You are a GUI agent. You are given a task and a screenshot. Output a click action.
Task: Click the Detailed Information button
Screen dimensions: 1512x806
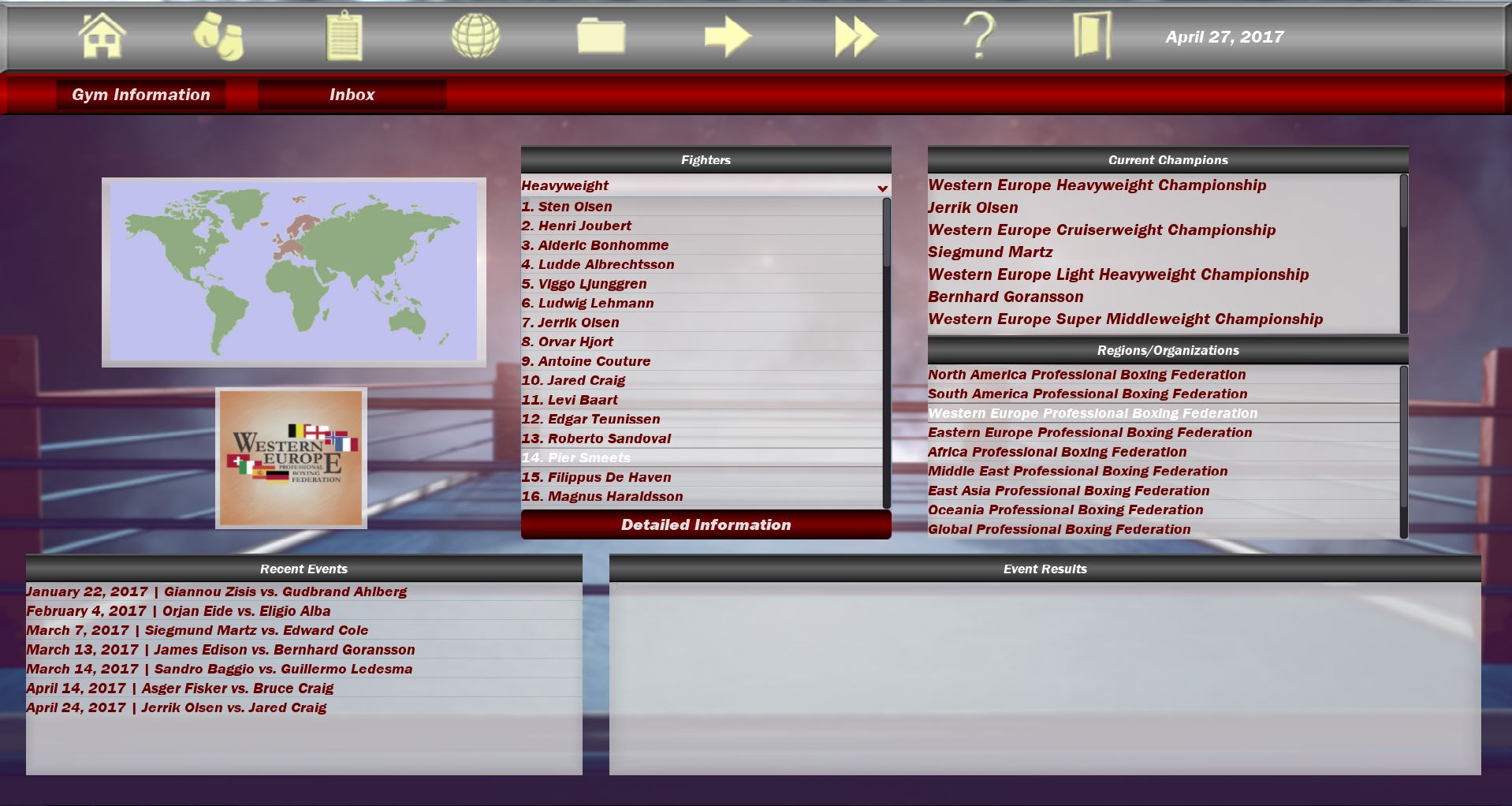click(x=706, y=524)
